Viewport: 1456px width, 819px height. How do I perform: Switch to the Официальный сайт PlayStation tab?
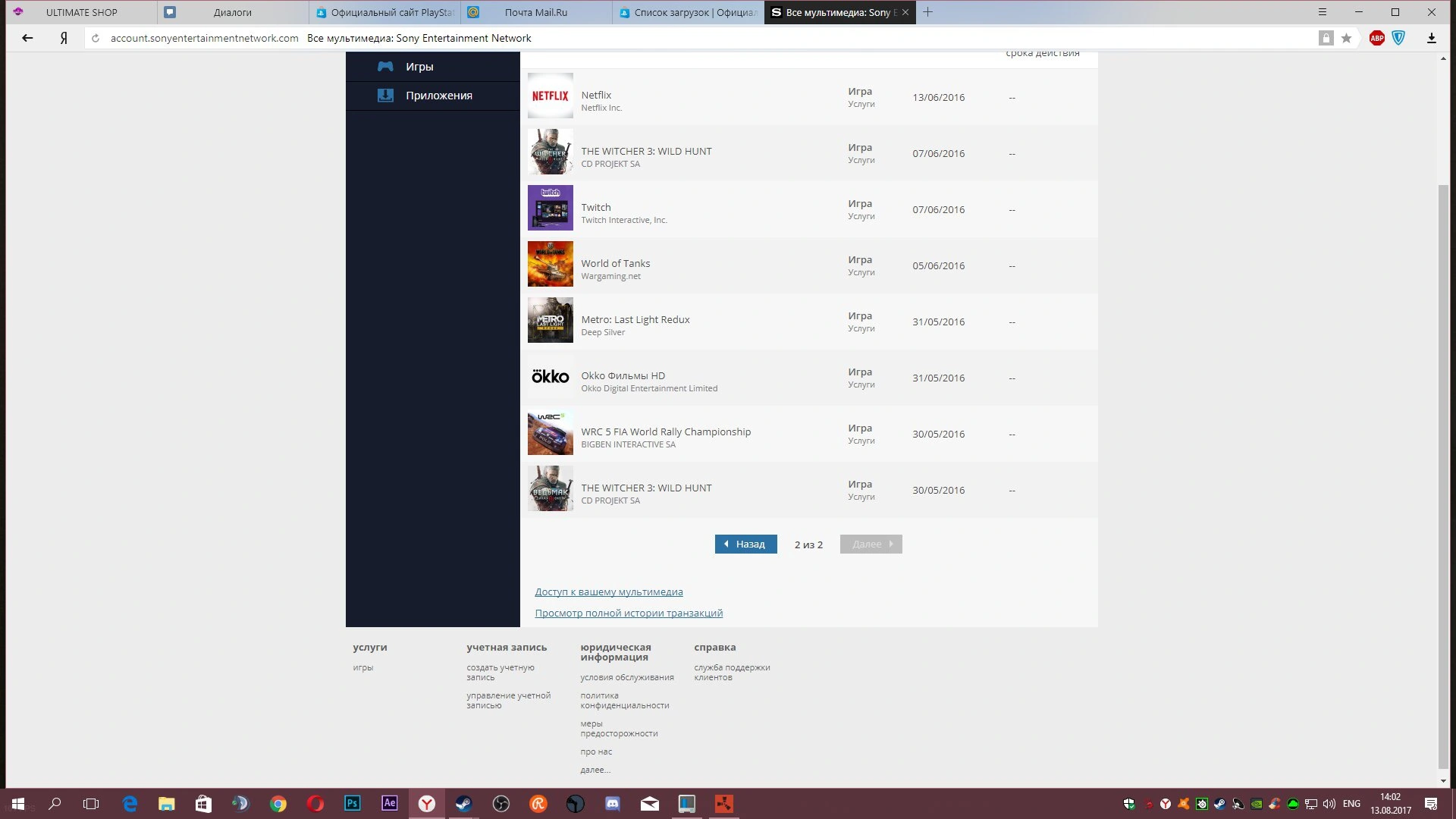(x=384, y=12)
